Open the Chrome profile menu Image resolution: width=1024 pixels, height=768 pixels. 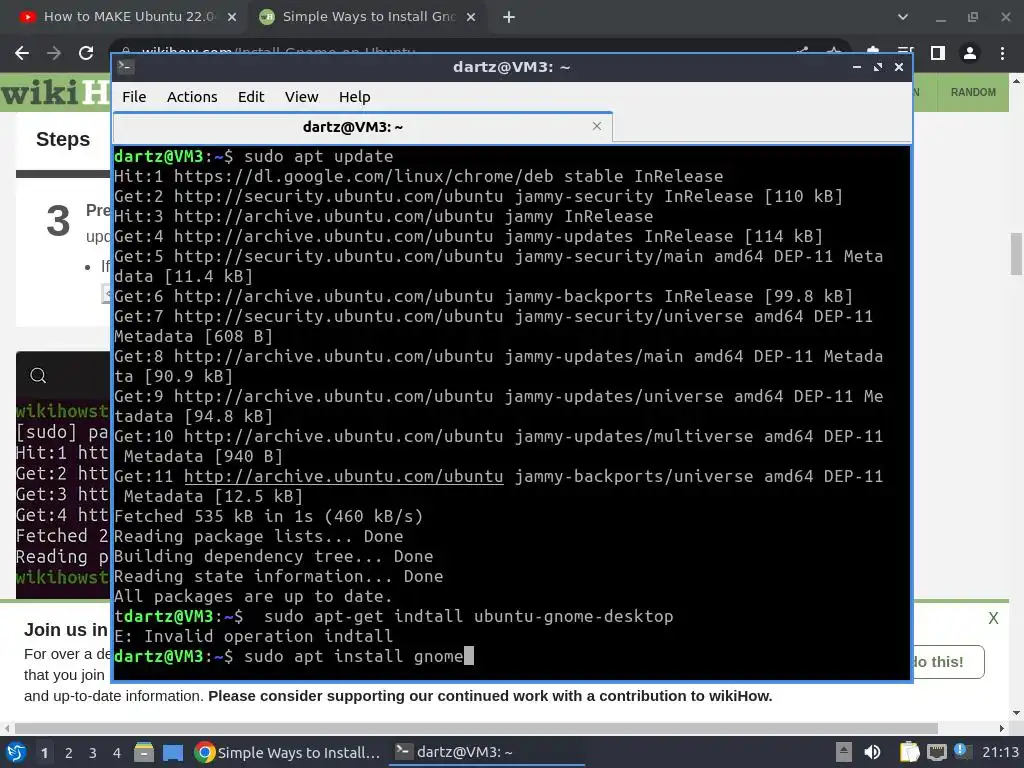coord(970,53)
